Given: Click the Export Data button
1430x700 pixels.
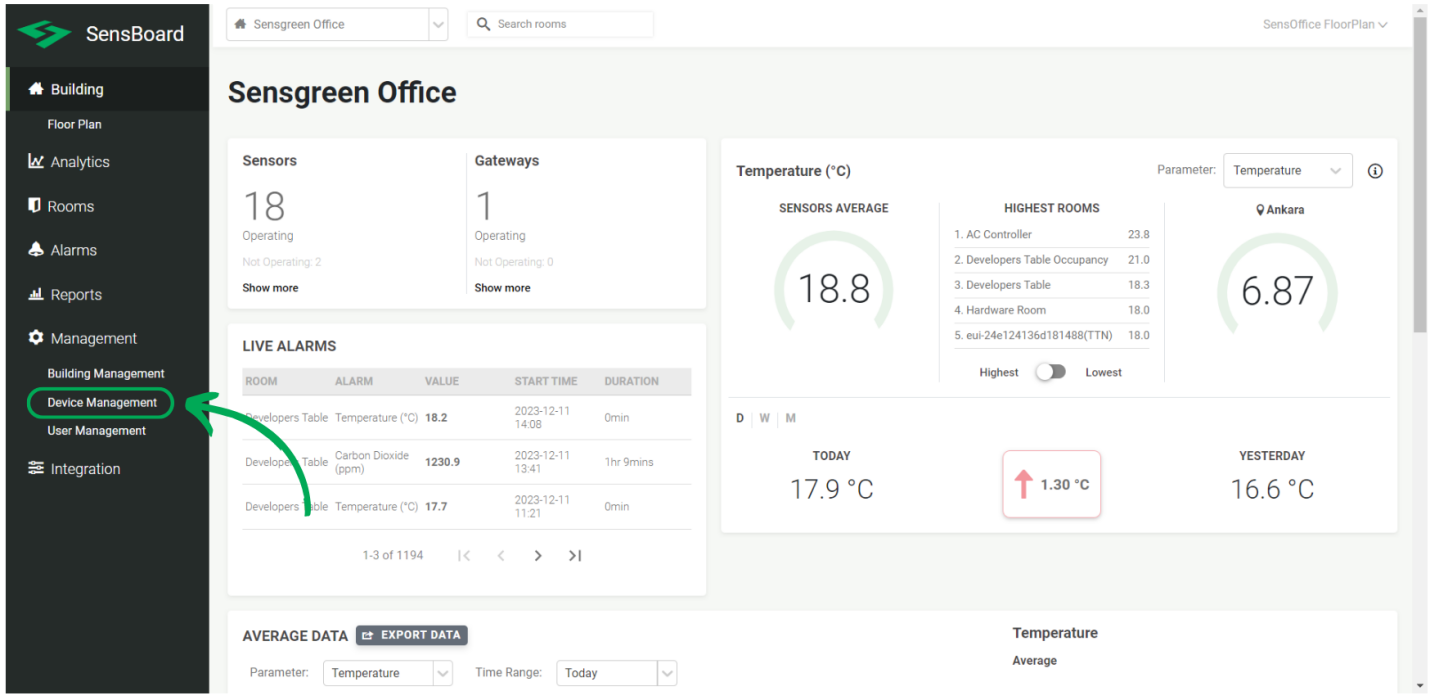Looking at the screenshot, I should (x=412, y=635).
